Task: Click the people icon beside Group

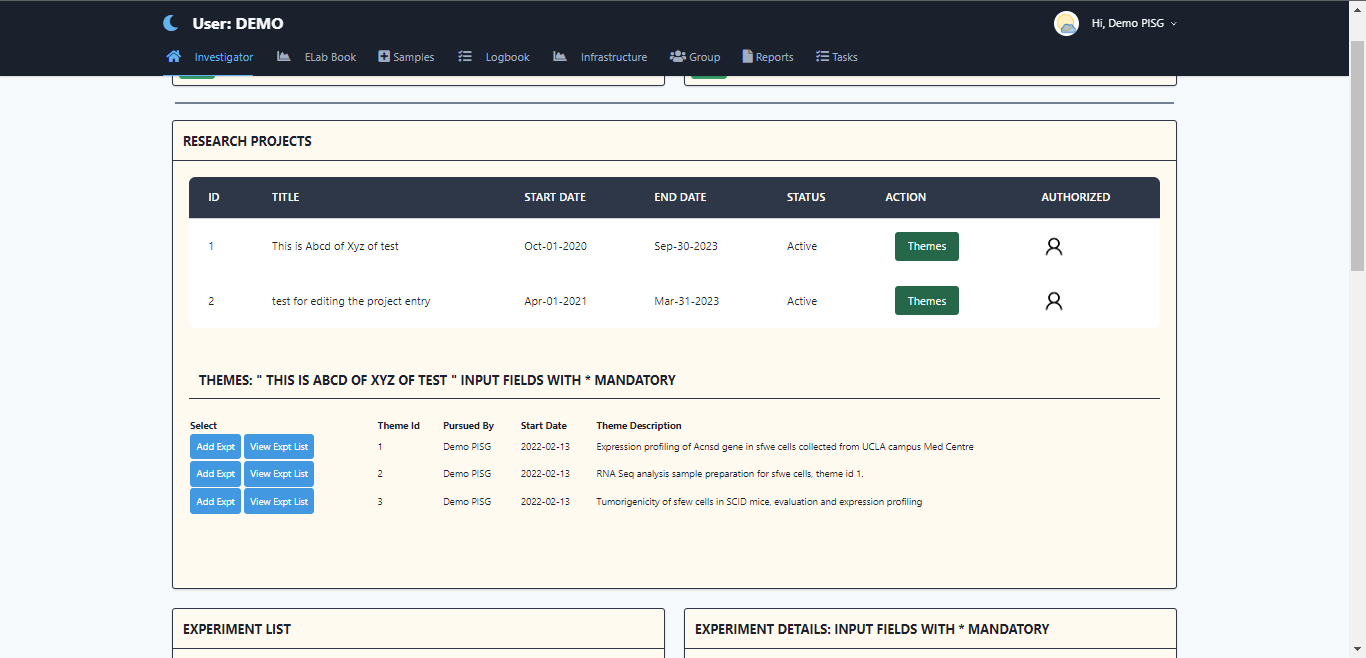Action: 677,57
